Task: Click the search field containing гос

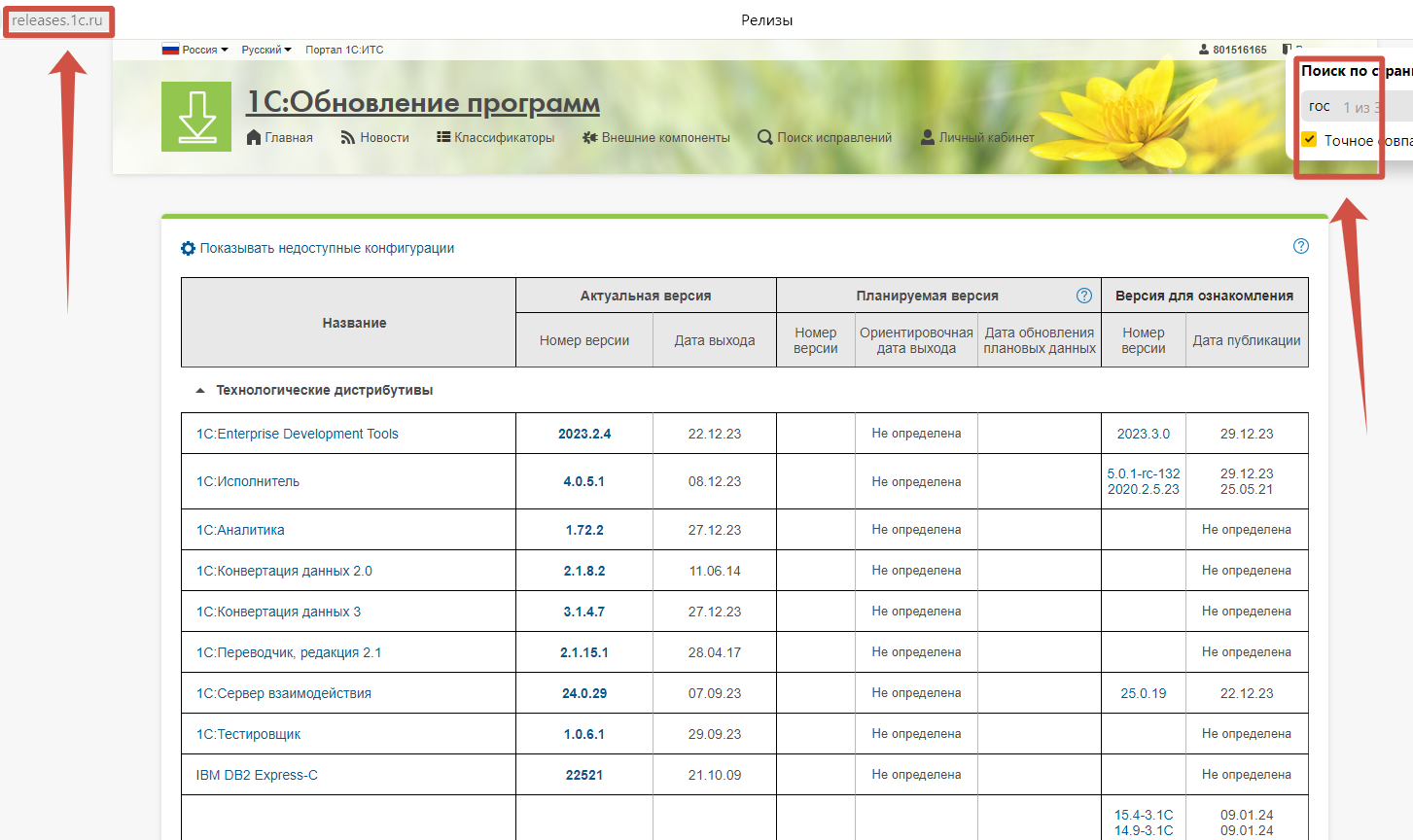Action: tap(1357, 107)
